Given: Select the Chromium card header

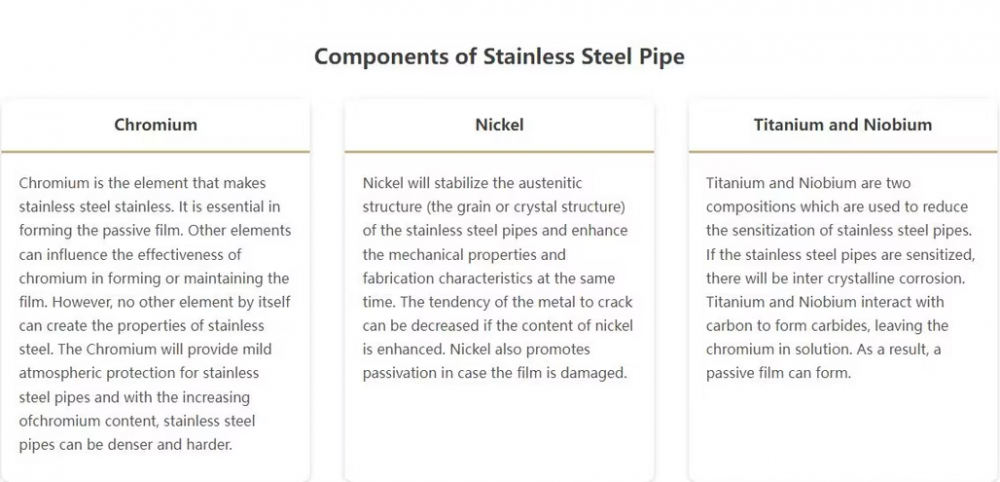Looking at the screenshot, I should click(x=155, y=125).
